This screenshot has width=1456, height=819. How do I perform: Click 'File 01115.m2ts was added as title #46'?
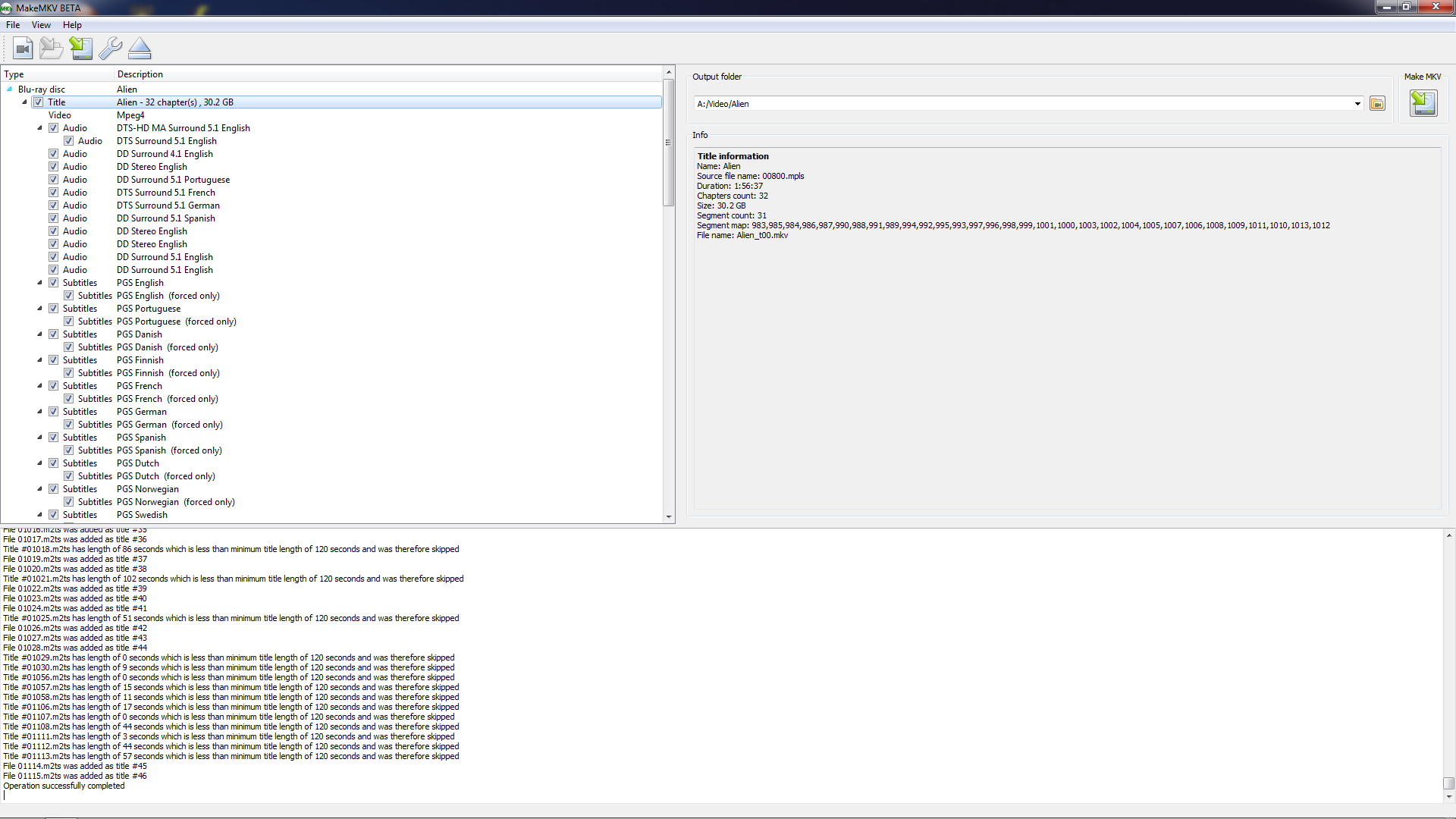(x=75, y=777)
